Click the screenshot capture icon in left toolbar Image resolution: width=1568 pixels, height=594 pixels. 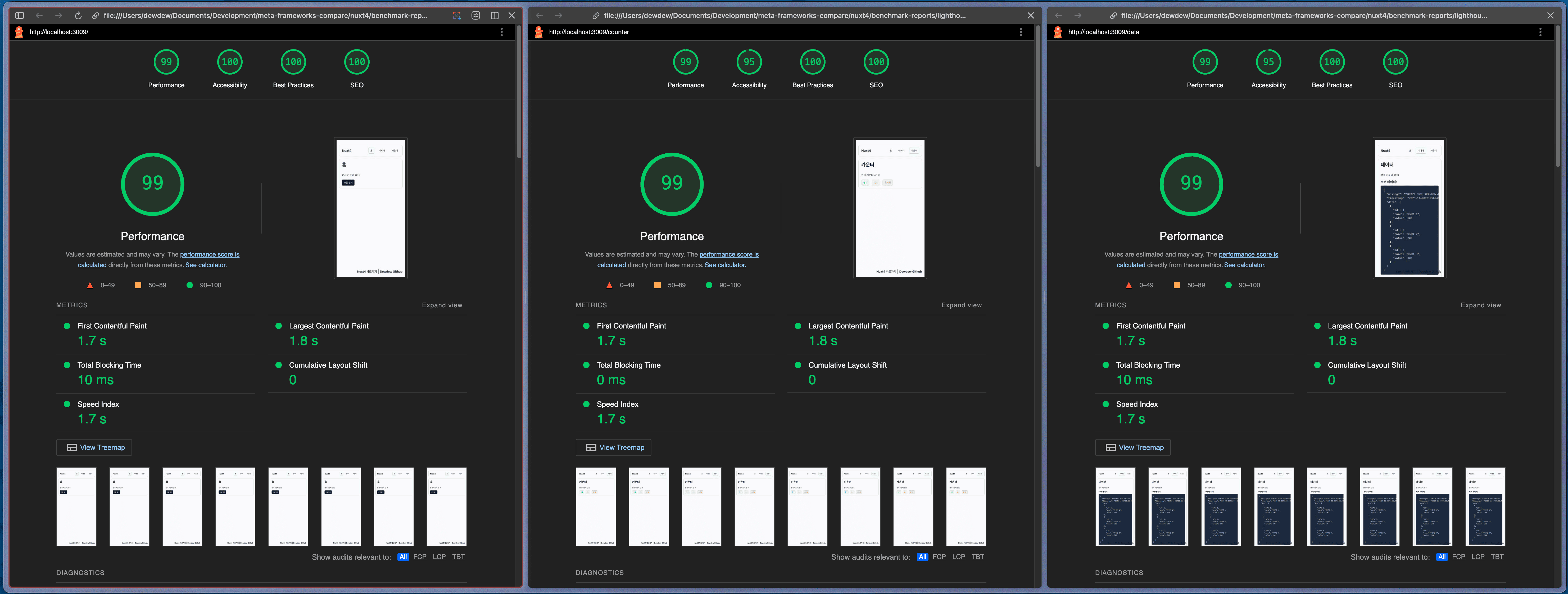point(456,15)
